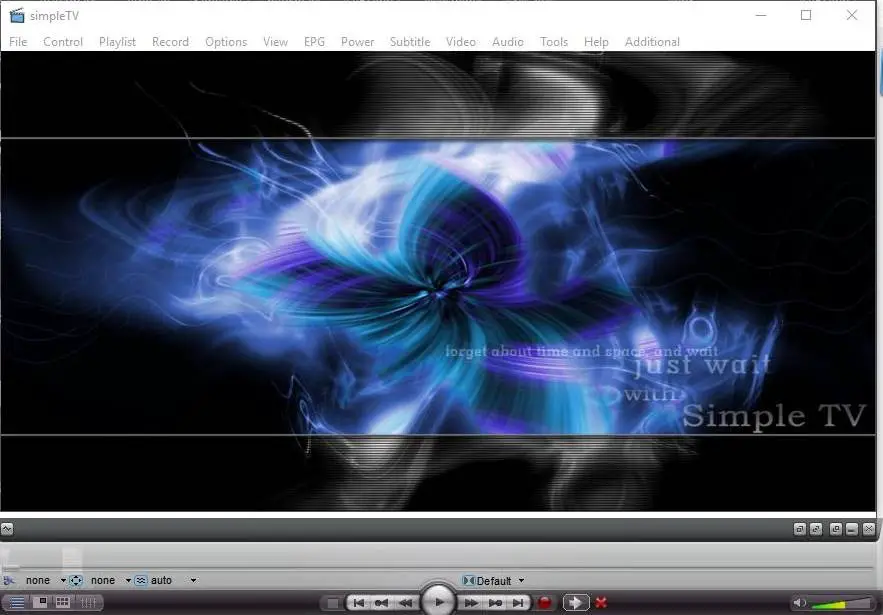Open the Help menu
Screen dimensions: 883x615
(596, 42)
